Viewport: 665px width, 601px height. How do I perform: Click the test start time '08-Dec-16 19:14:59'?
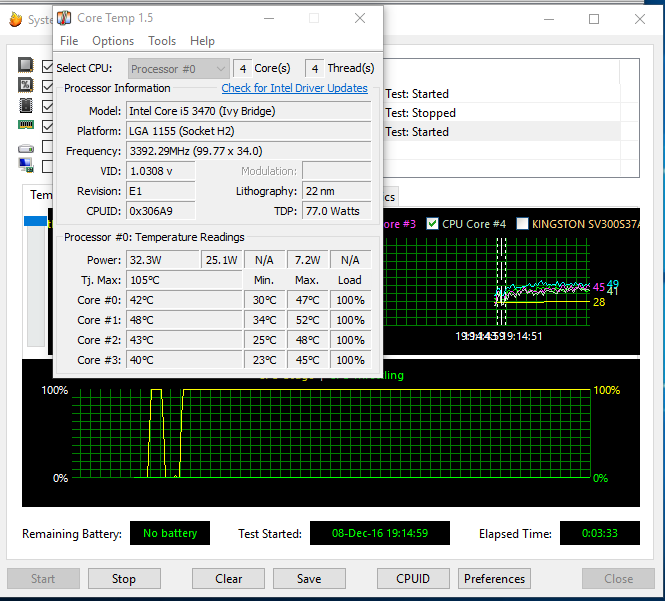tap(380, 533)
